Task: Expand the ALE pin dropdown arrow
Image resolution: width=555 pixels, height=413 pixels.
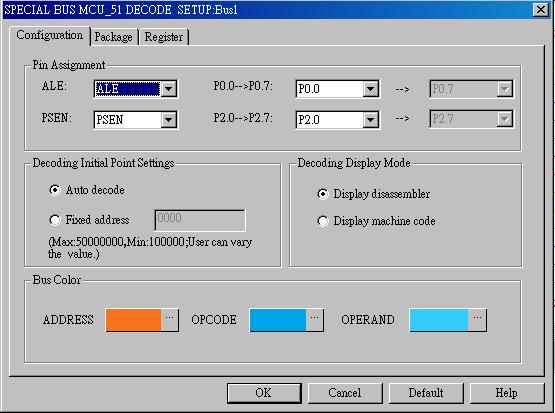Action: pyautogui.click(x=168, y=89)
